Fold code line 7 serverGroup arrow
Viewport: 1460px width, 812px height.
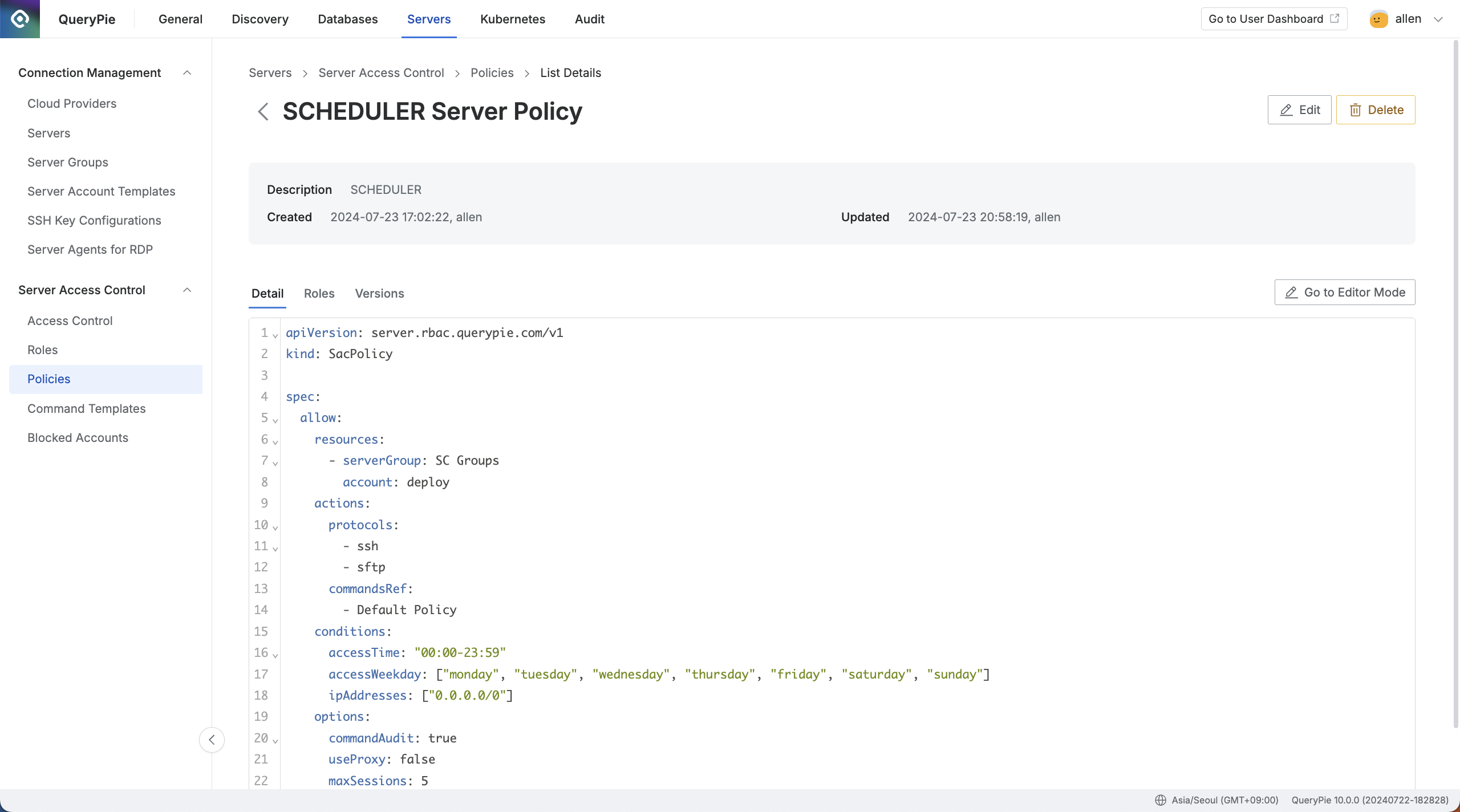pyautogui.click(x=275, y=463)
